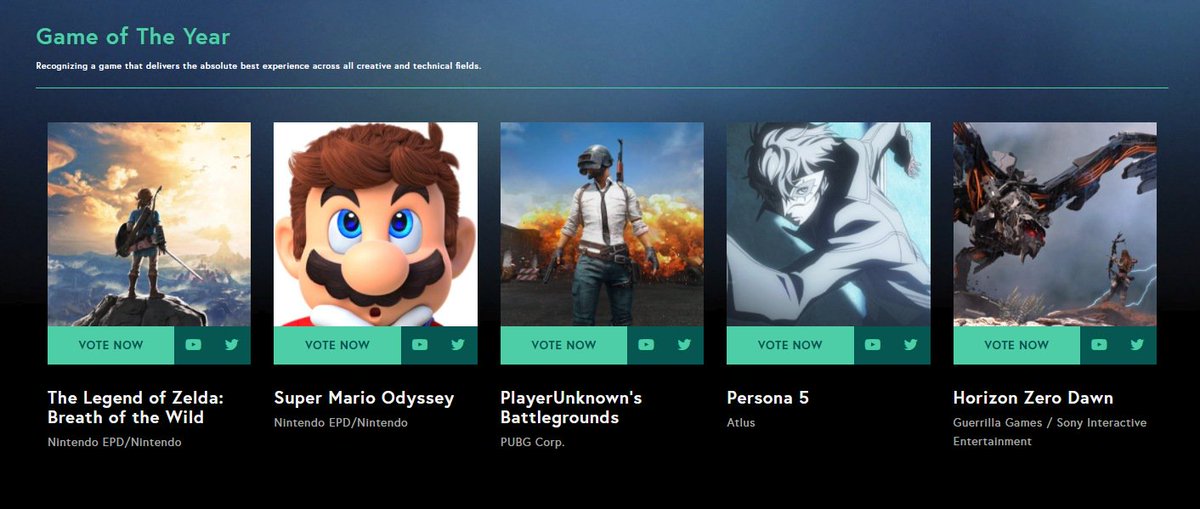Click Twitter icon under PlayerUnknown's Battlegrounds
1200x509 pixels.
[684, 345]
